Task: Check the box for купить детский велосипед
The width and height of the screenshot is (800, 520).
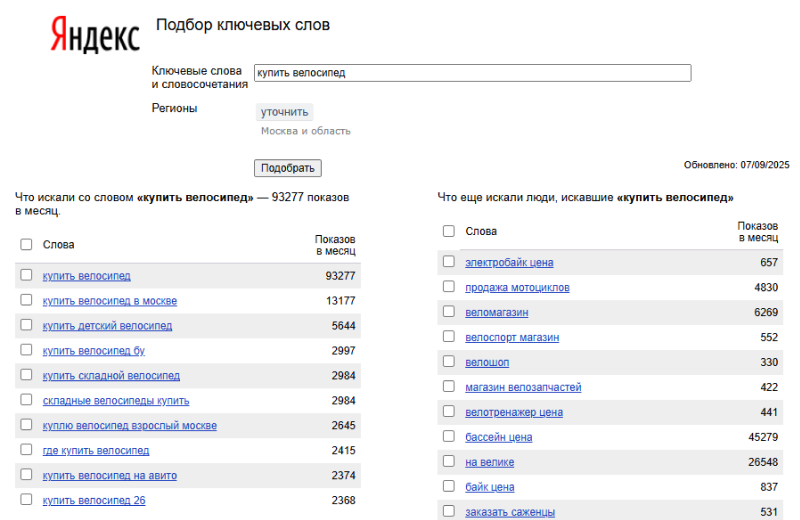Action: pyautogui.click(x=26, y=325)
